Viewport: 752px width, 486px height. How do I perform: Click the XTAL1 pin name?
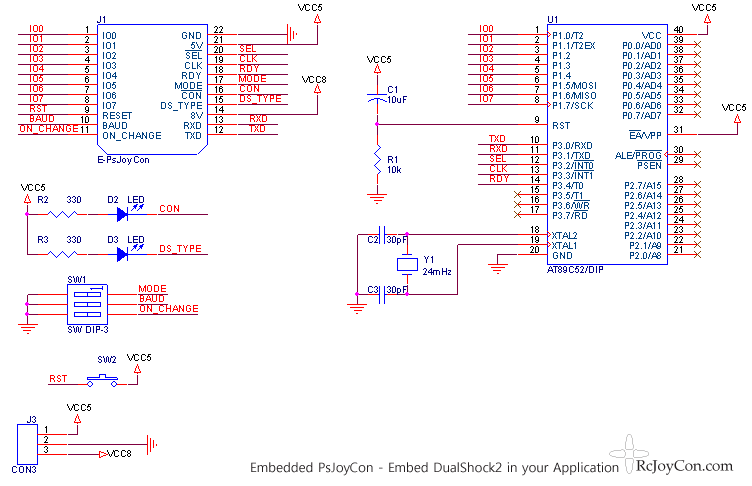pyautogui.click(x=564, y=246)
